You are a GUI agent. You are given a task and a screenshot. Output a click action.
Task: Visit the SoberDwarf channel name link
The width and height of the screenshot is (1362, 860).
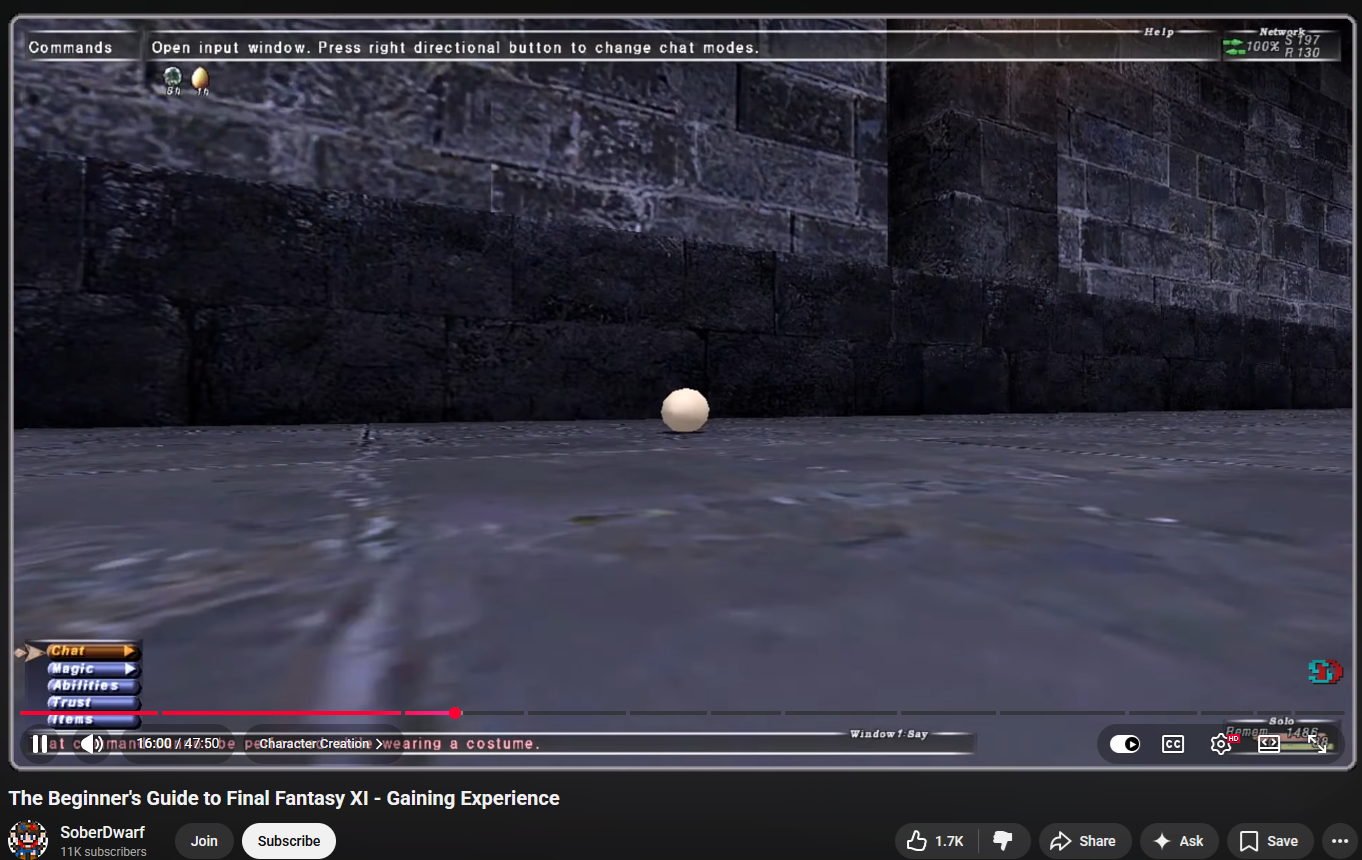[x=102, y=832]
